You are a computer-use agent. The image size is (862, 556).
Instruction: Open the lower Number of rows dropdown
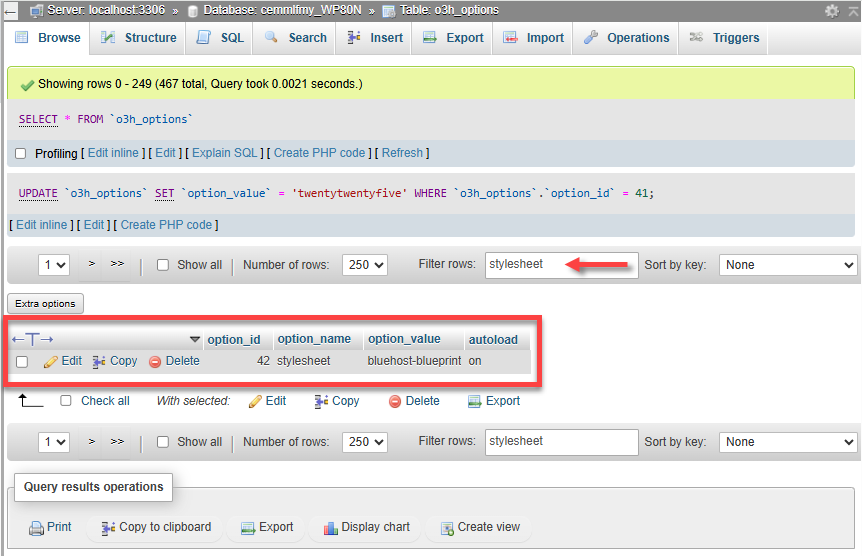365,442
